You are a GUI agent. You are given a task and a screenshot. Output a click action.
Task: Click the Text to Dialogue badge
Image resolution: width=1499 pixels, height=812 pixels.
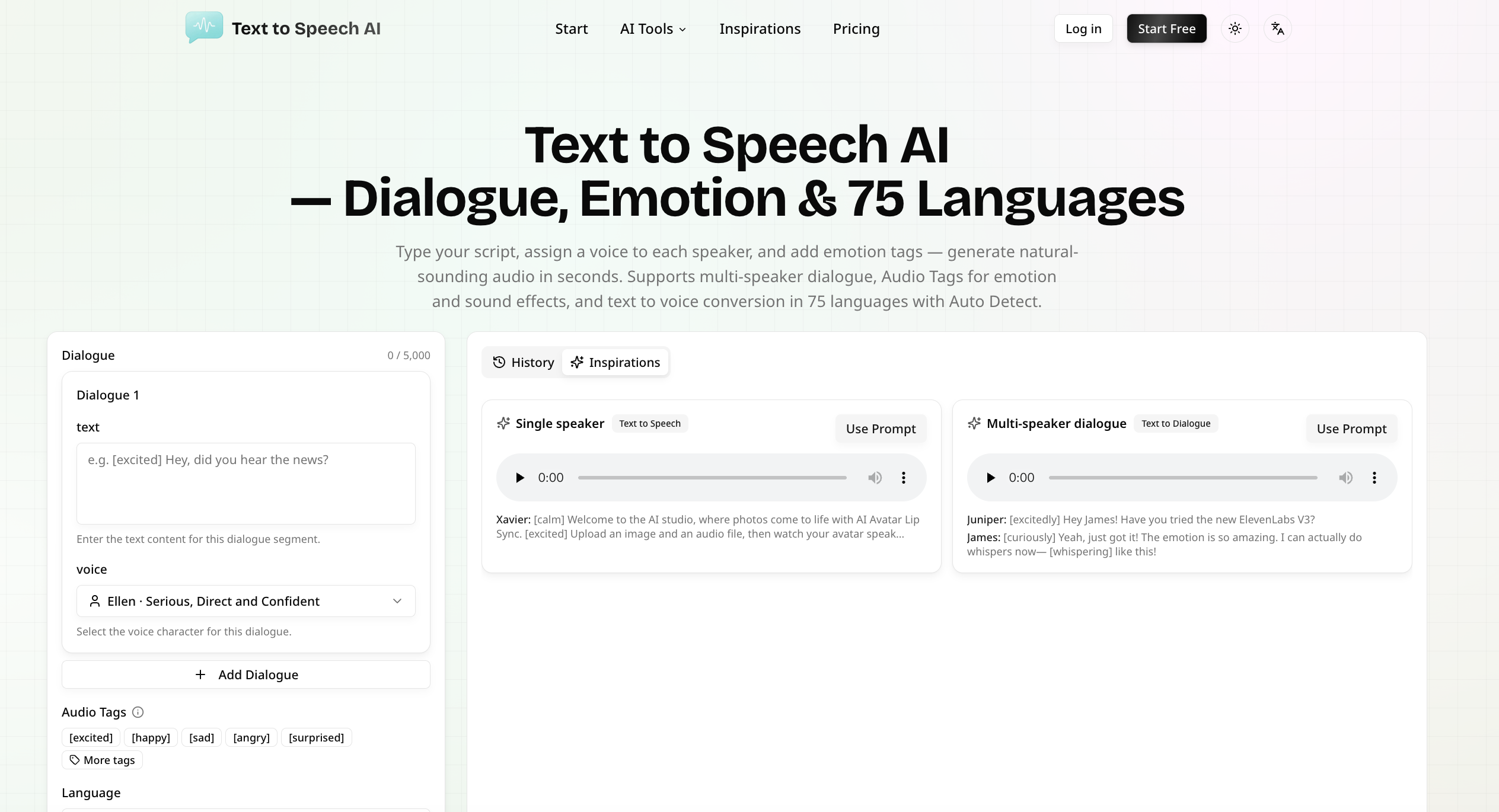coord(1176,423)
